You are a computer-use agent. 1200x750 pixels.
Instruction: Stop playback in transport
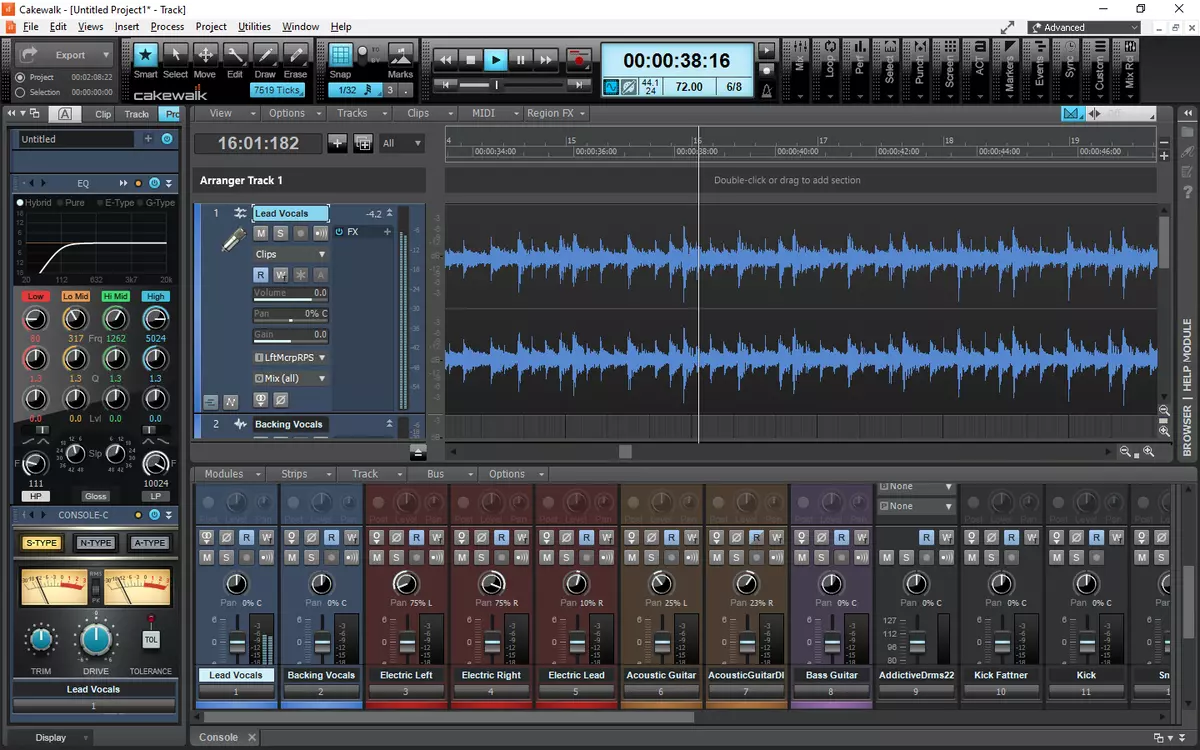click(x=471, y=60)
